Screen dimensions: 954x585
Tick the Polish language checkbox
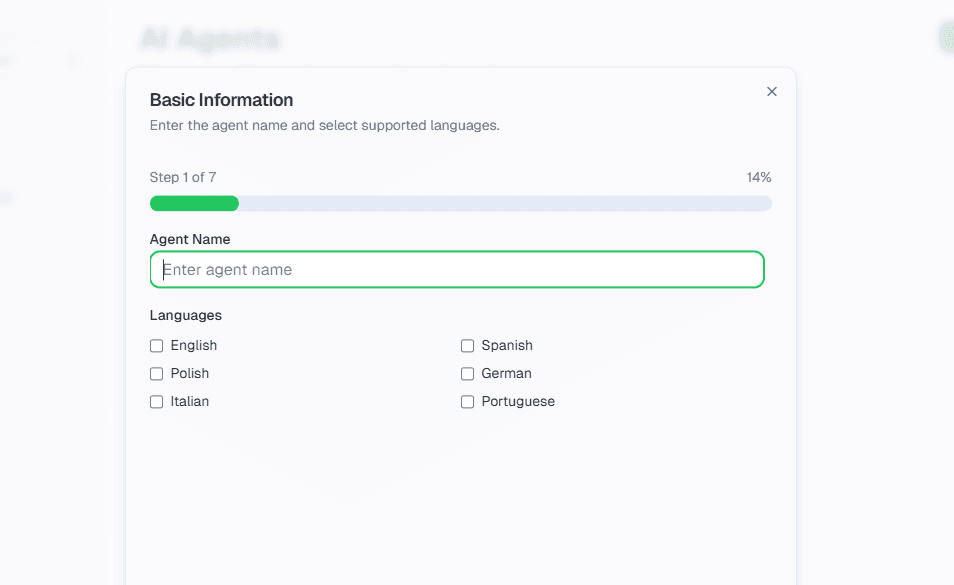pos(156,374)
